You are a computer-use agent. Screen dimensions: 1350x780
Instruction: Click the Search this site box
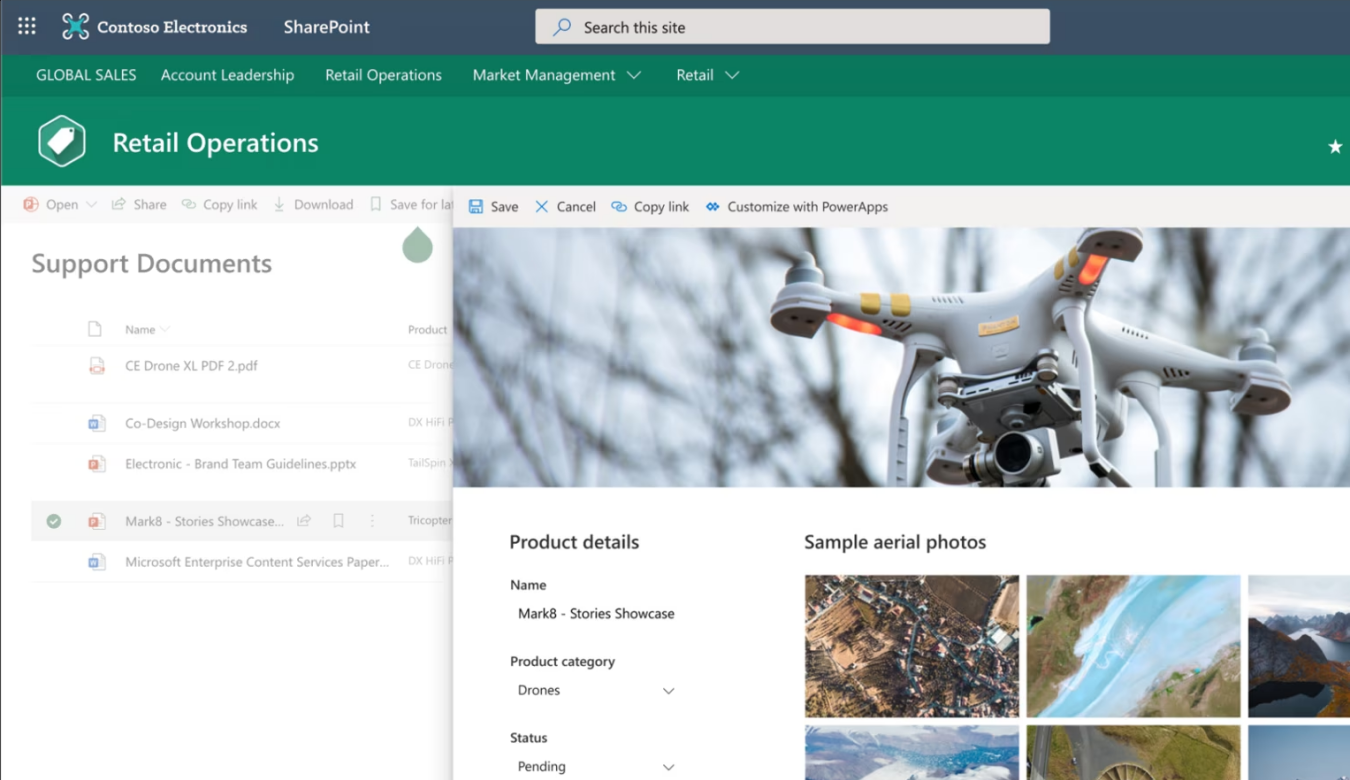click(x=792, y=27)
